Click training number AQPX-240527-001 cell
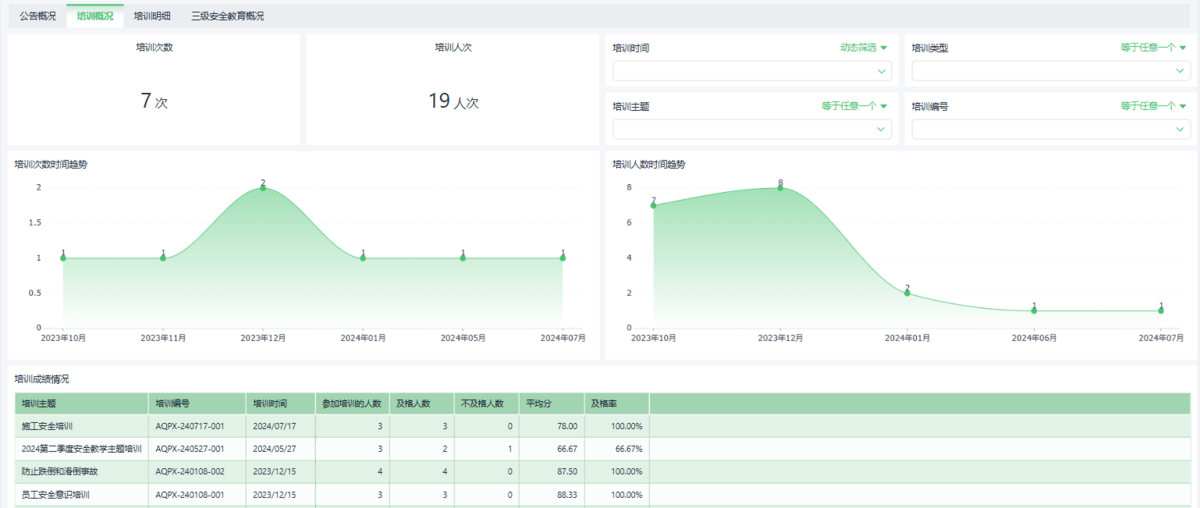The height and width of the screenshot is (508, 1200). pos(190,449)
